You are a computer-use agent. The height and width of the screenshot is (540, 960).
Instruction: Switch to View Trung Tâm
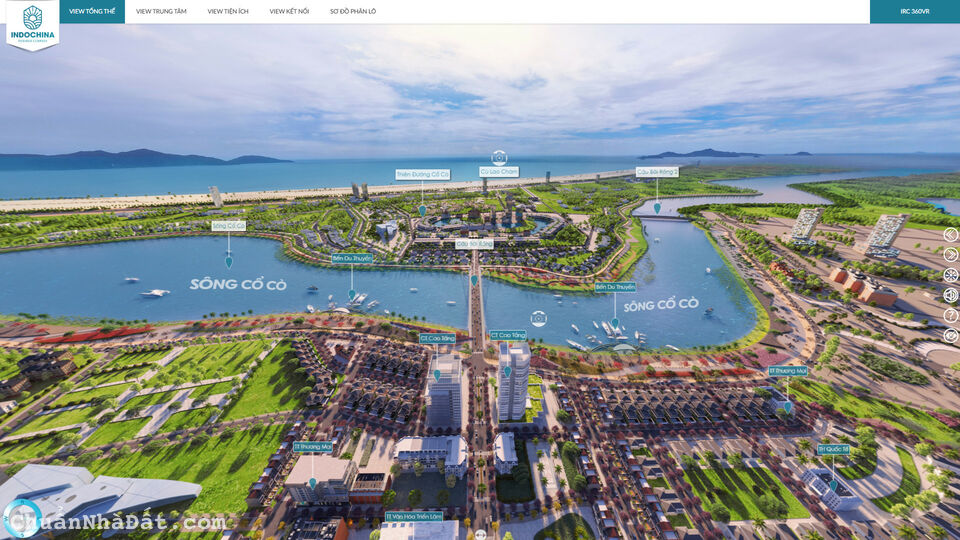161,11
